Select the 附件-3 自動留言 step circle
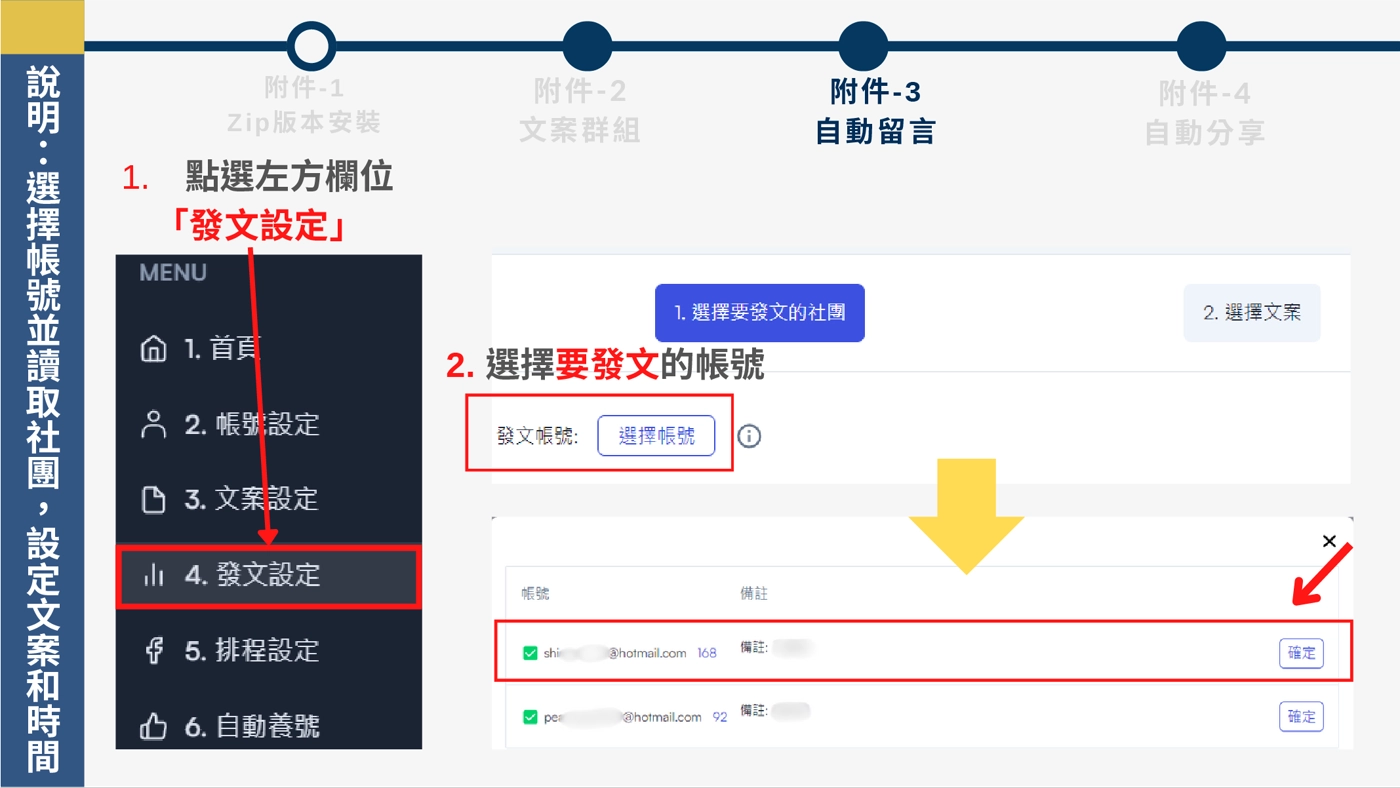Screen dimensions: 1400x788 pyautogui.click(x=863, y=46)
